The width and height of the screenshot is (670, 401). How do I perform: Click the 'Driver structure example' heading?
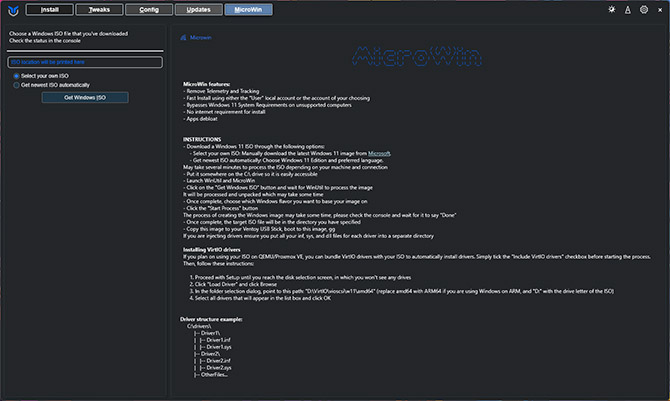tap(219, 319)
